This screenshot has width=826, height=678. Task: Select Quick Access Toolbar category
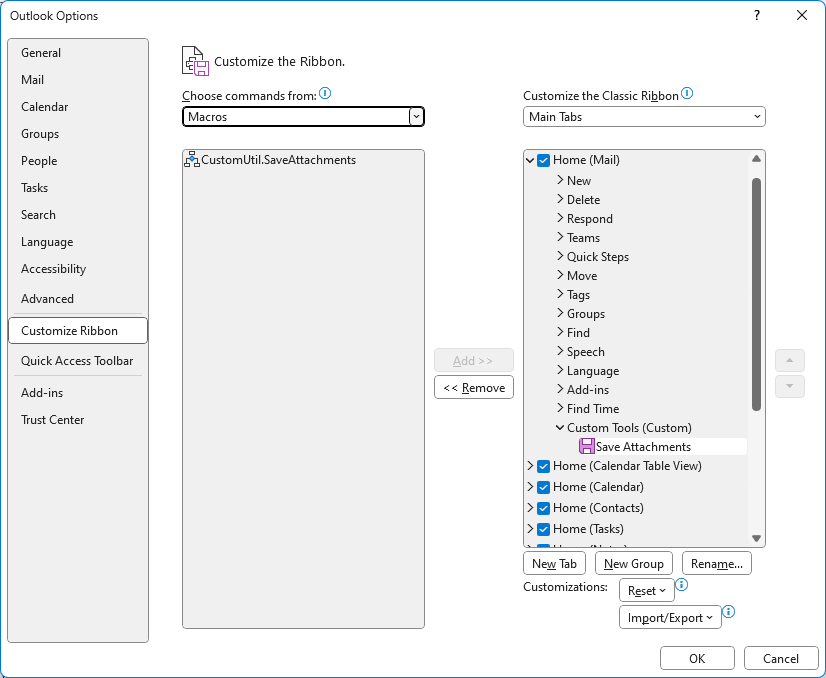(x=77, y=361)
